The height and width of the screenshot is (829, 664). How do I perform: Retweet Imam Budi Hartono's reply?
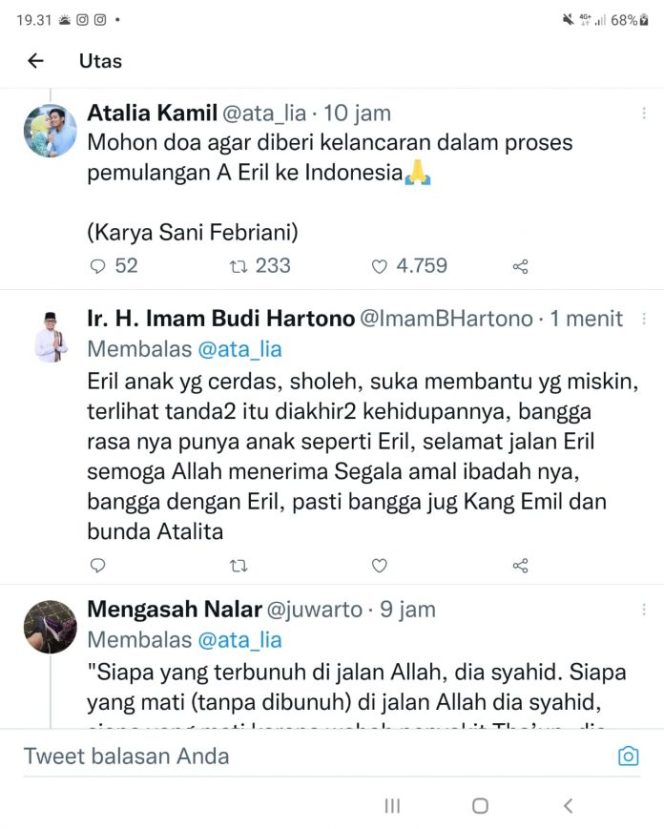pyautogui.click(x=239, y=565)
